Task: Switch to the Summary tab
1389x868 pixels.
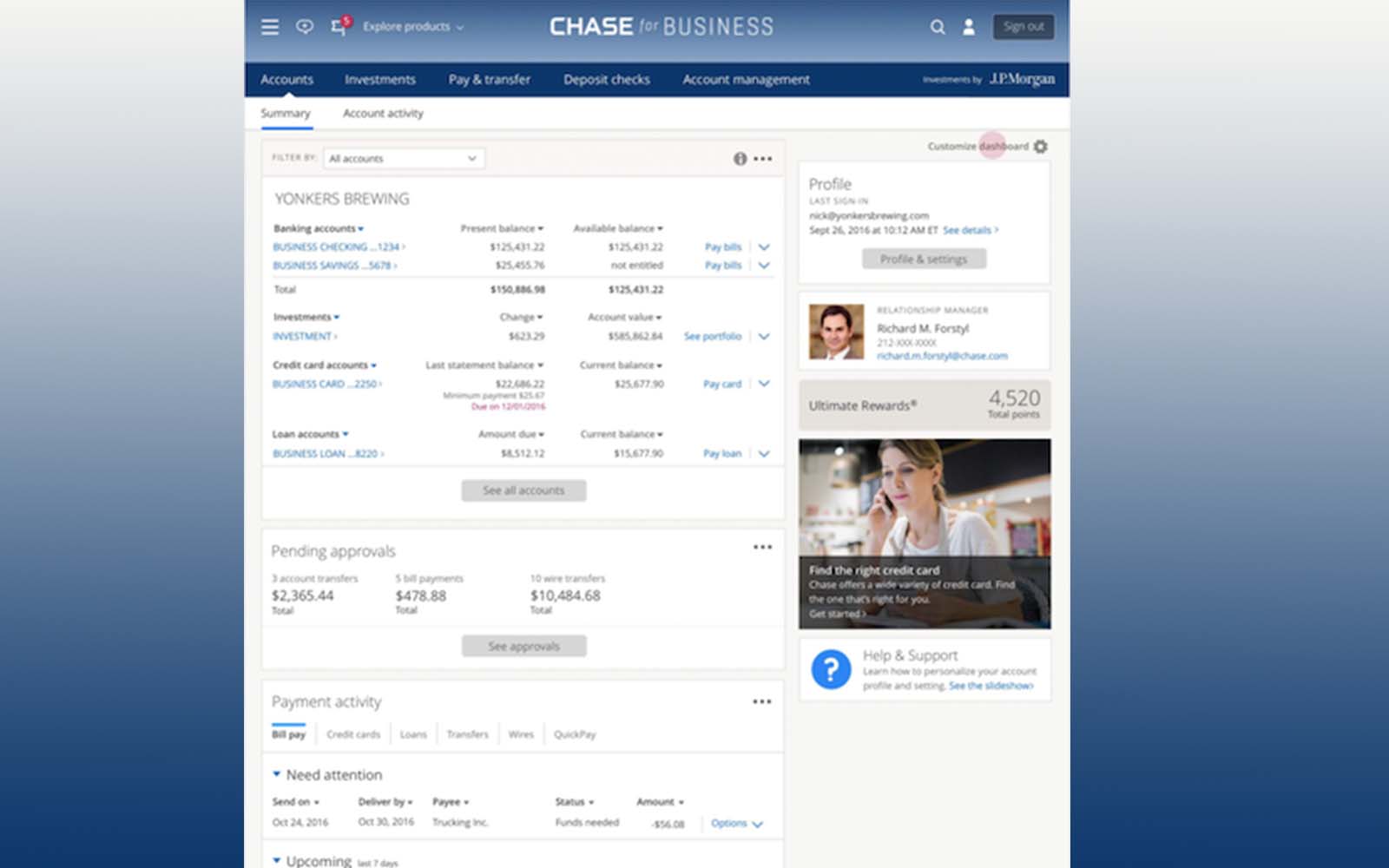Action: (286, 114)
